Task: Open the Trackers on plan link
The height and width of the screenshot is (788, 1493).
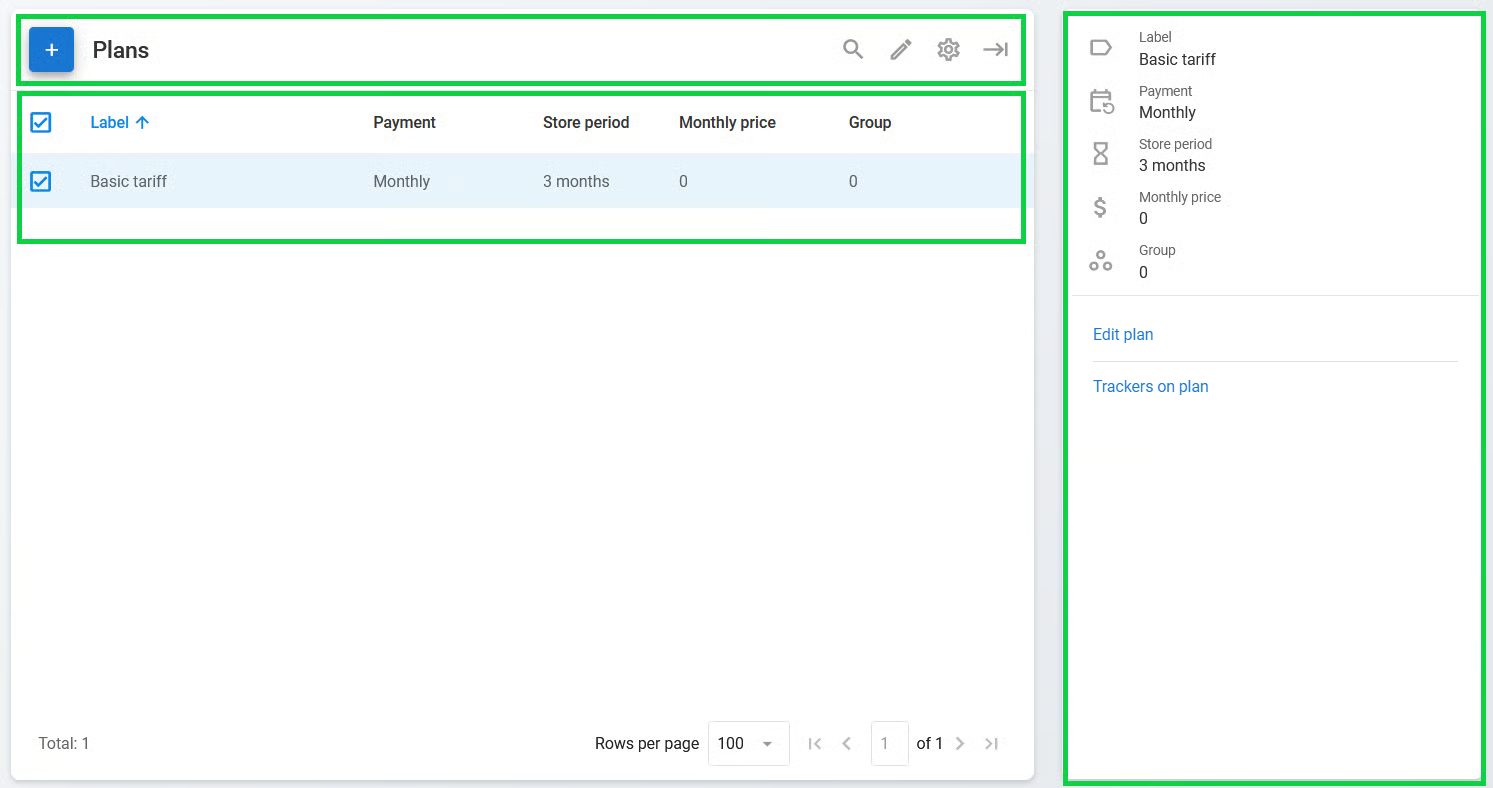Action: click(x=1150, y=387)
